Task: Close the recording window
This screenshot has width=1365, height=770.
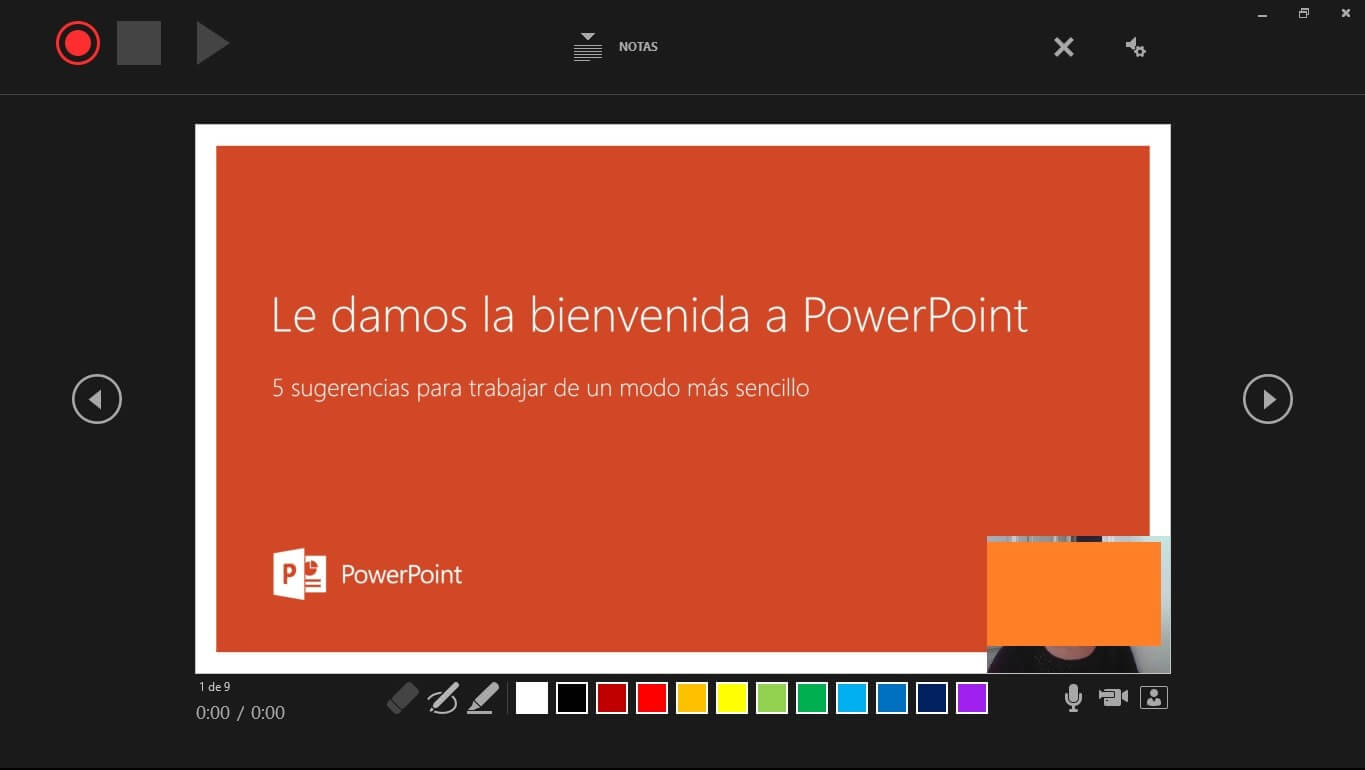Action: point(1346,13)
